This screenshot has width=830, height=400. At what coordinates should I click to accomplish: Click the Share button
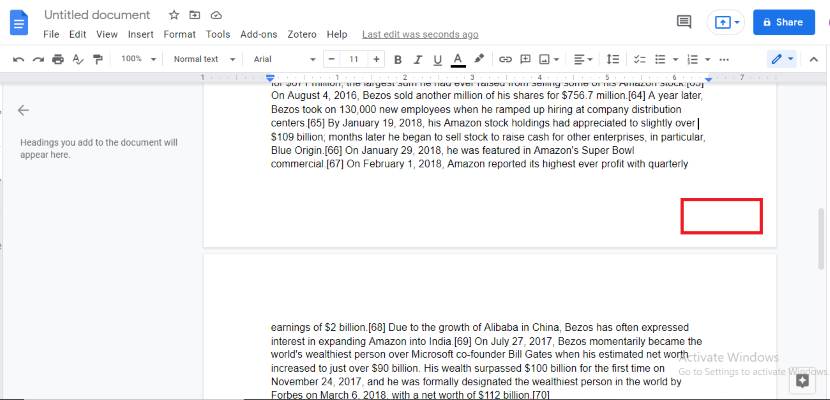(784, 22)
